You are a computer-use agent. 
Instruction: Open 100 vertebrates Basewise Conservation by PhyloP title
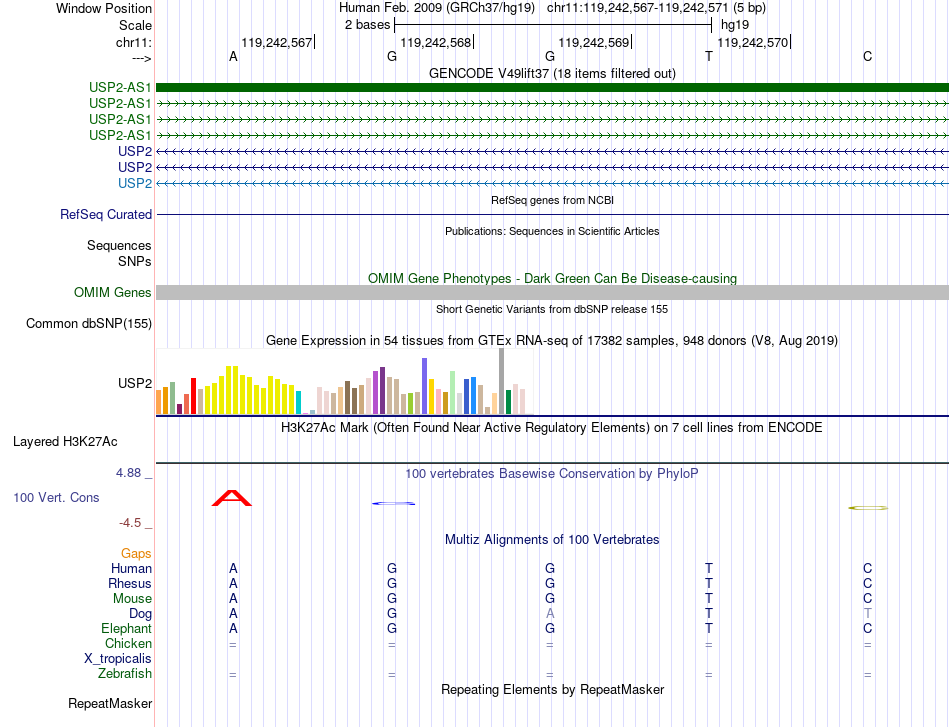[x=552, y=474]
